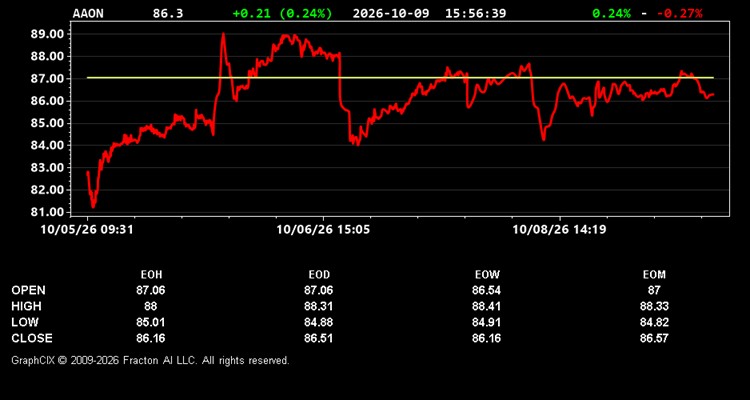
Task: Select EOM close value 86.57
Action: [654, 338]
